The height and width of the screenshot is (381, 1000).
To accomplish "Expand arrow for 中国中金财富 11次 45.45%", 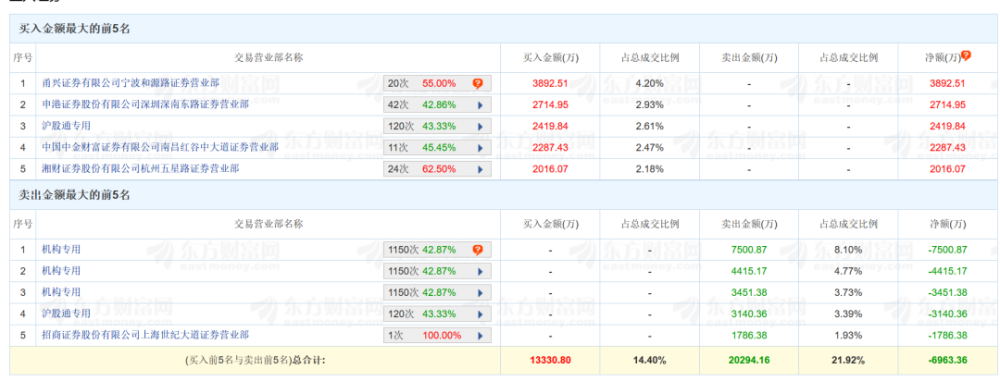I will pyautogui.click(x=480, y=148).
